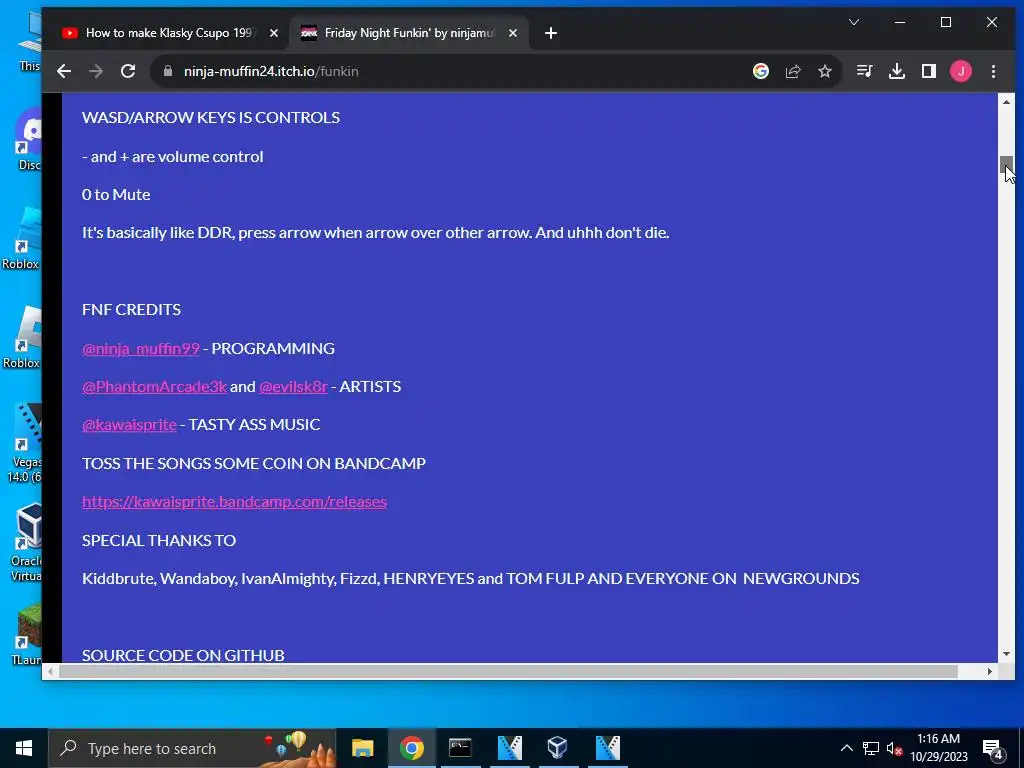Bookmark this page with the star
The image size is (1024, 768).
[825, 71]
